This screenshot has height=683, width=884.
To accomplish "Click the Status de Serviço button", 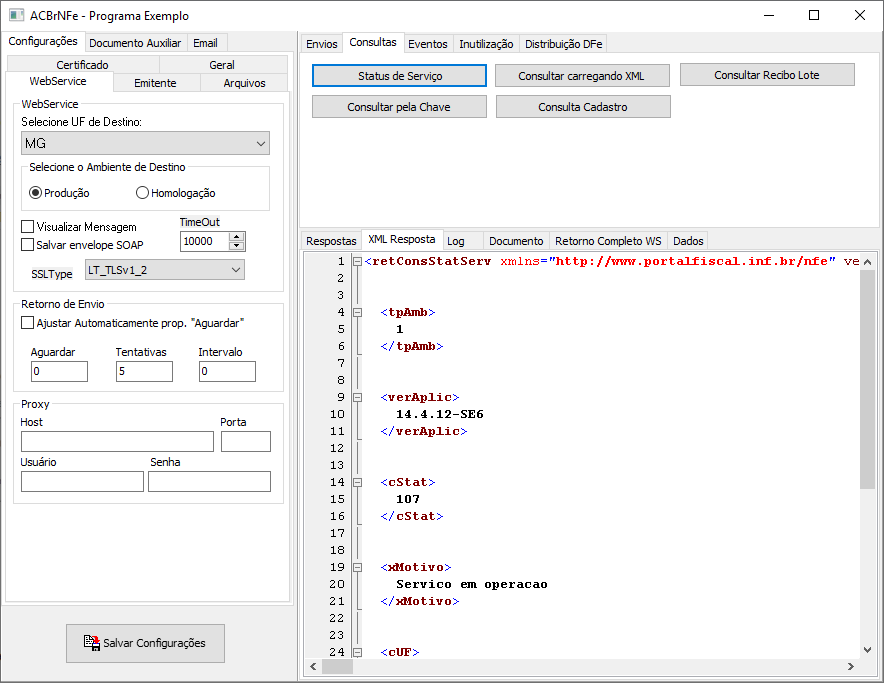I will click(x=400, y=76).
